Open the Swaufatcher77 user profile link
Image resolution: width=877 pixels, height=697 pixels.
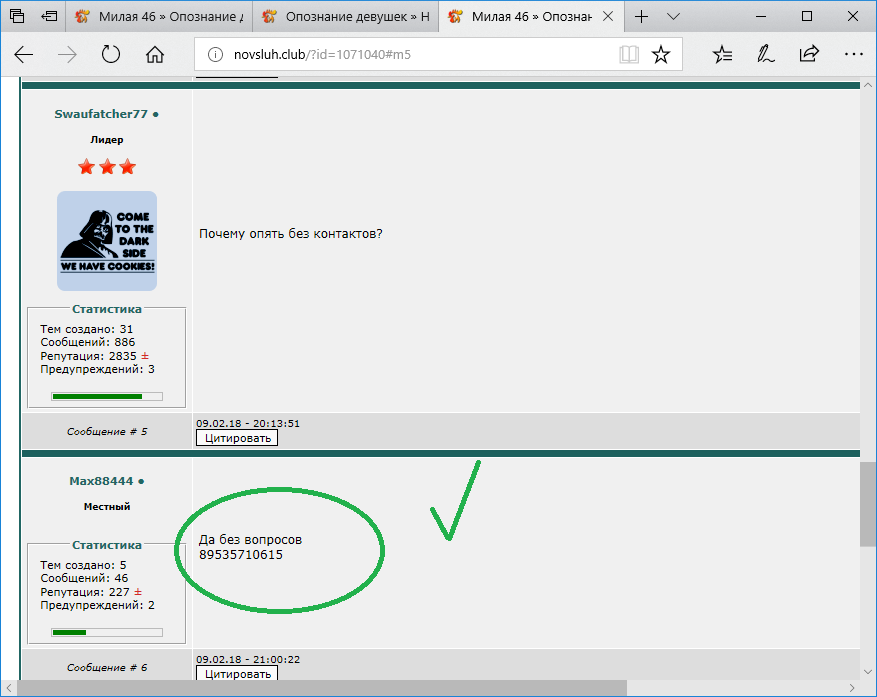tap(100, 114)
